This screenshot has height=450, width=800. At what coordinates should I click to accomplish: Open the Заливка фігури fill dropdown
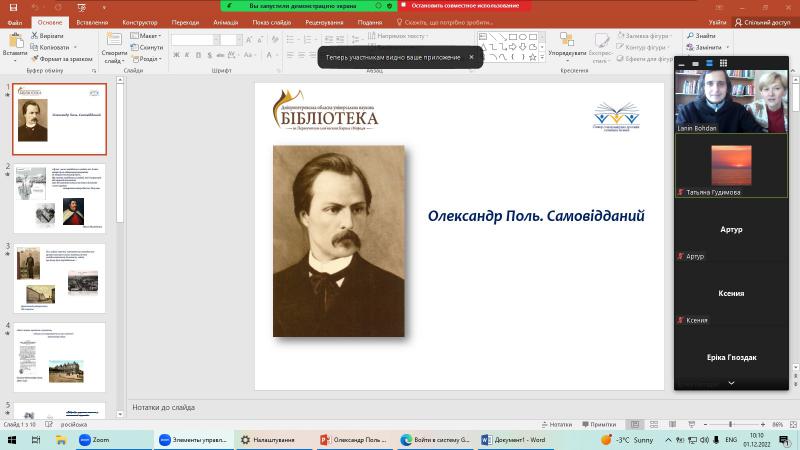(x=644, y=35)
